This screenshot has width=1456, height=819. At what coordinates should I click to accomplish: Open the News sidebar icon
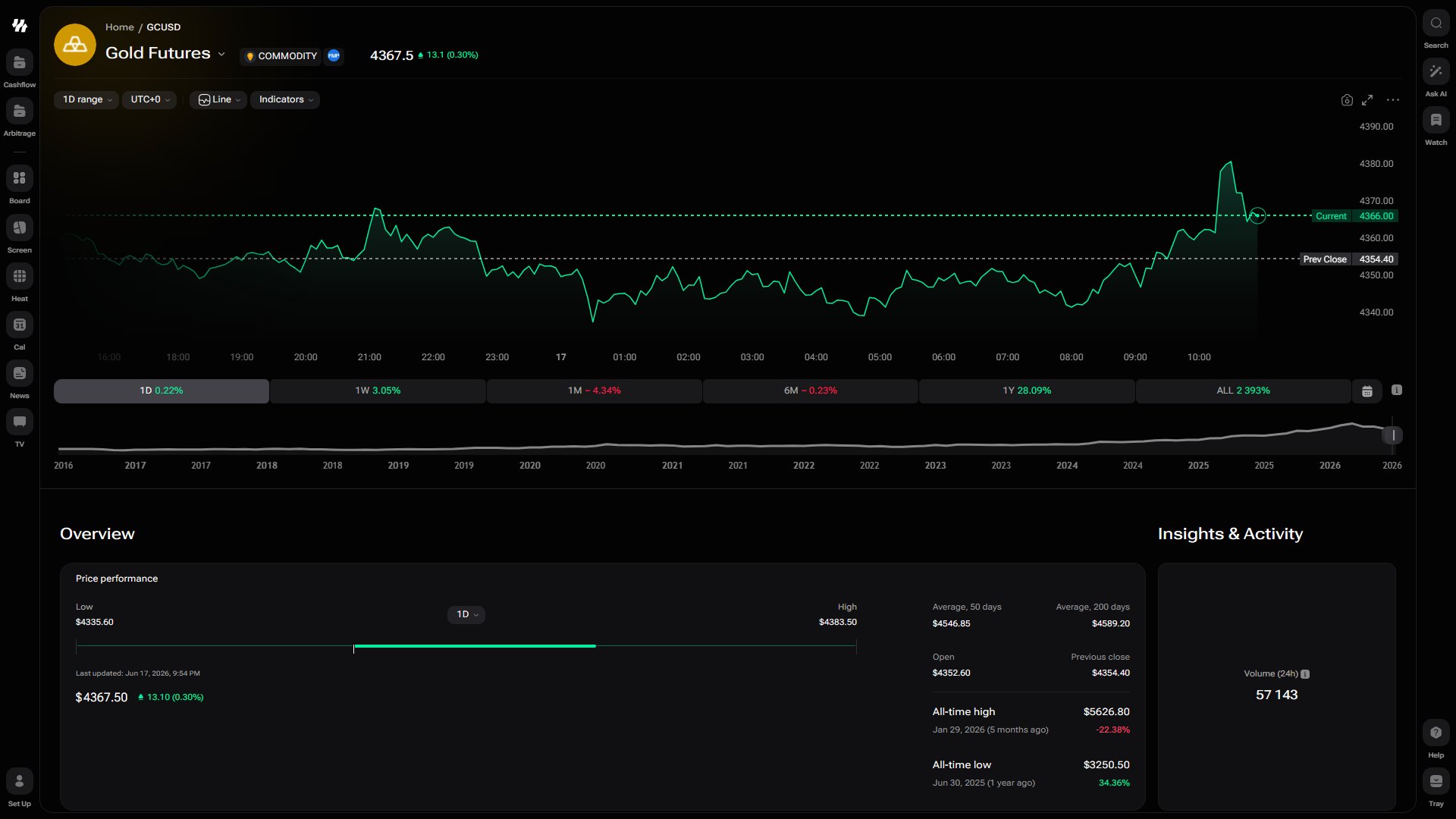[x=20, y=373]
